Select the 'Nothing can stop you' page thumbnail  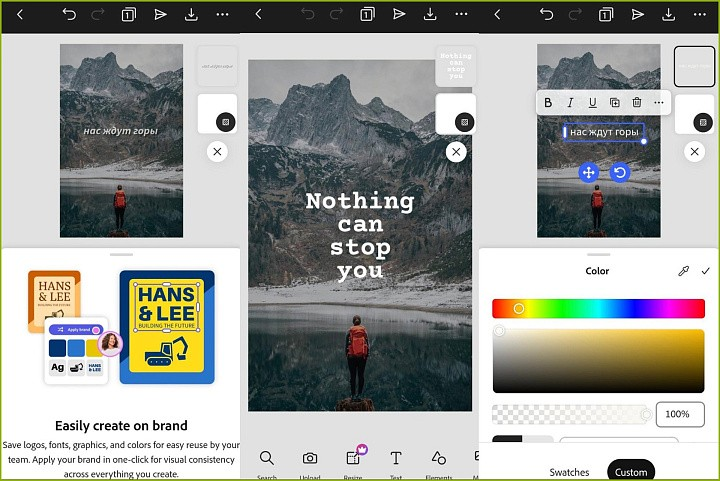[x=456, y=66]
